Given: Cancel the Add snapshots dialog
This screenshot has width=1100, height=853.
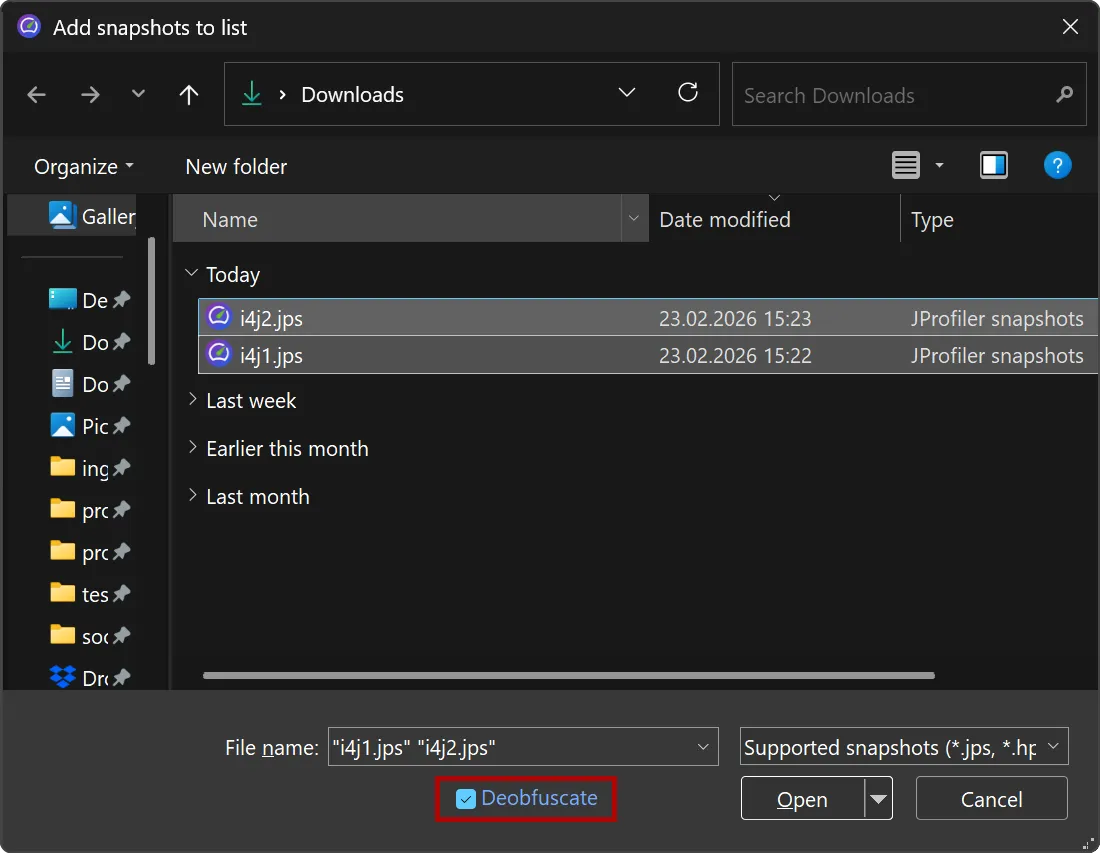Looking at the screenshot, I should tap(991, 798).
